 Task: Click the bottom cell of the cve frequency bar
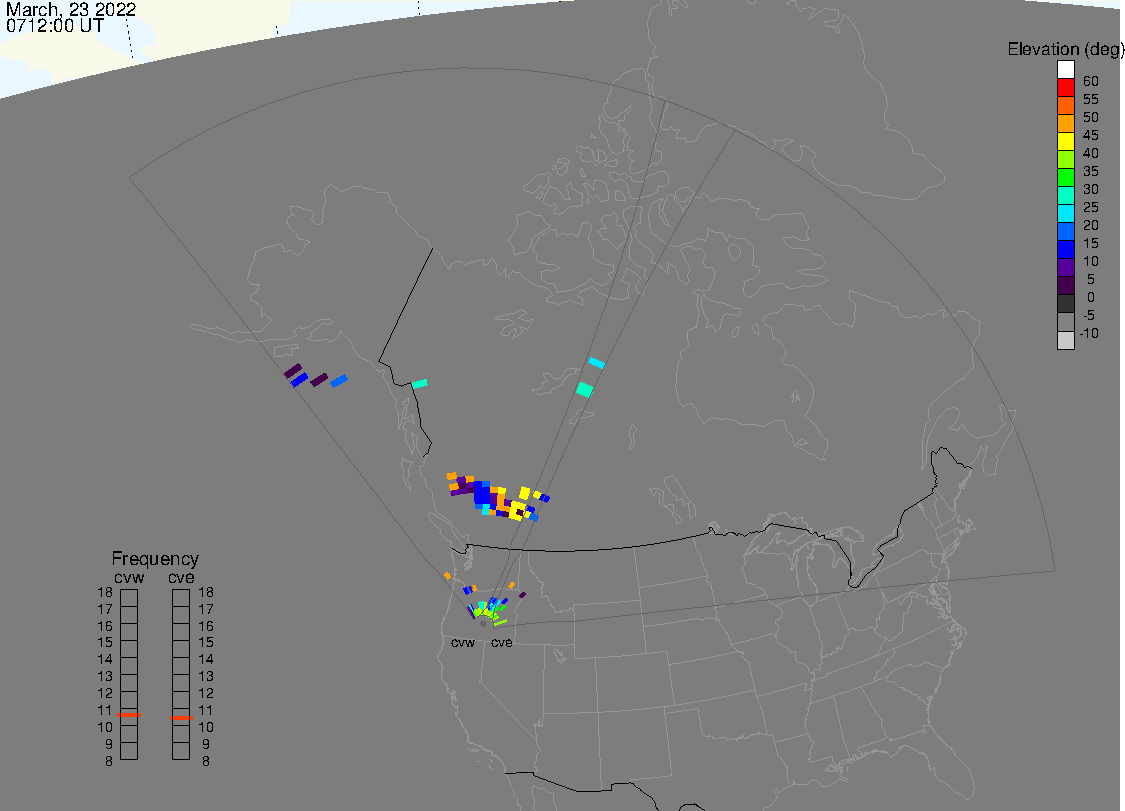click(x=181, y=751)
